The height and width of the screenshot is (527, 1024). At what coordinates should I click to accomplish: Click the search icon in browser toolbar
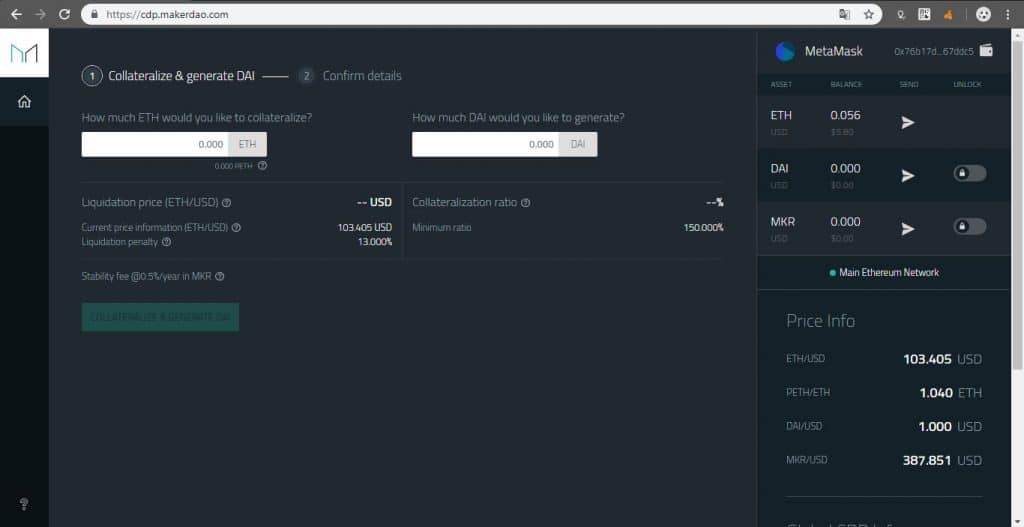(x=901, y=14)
